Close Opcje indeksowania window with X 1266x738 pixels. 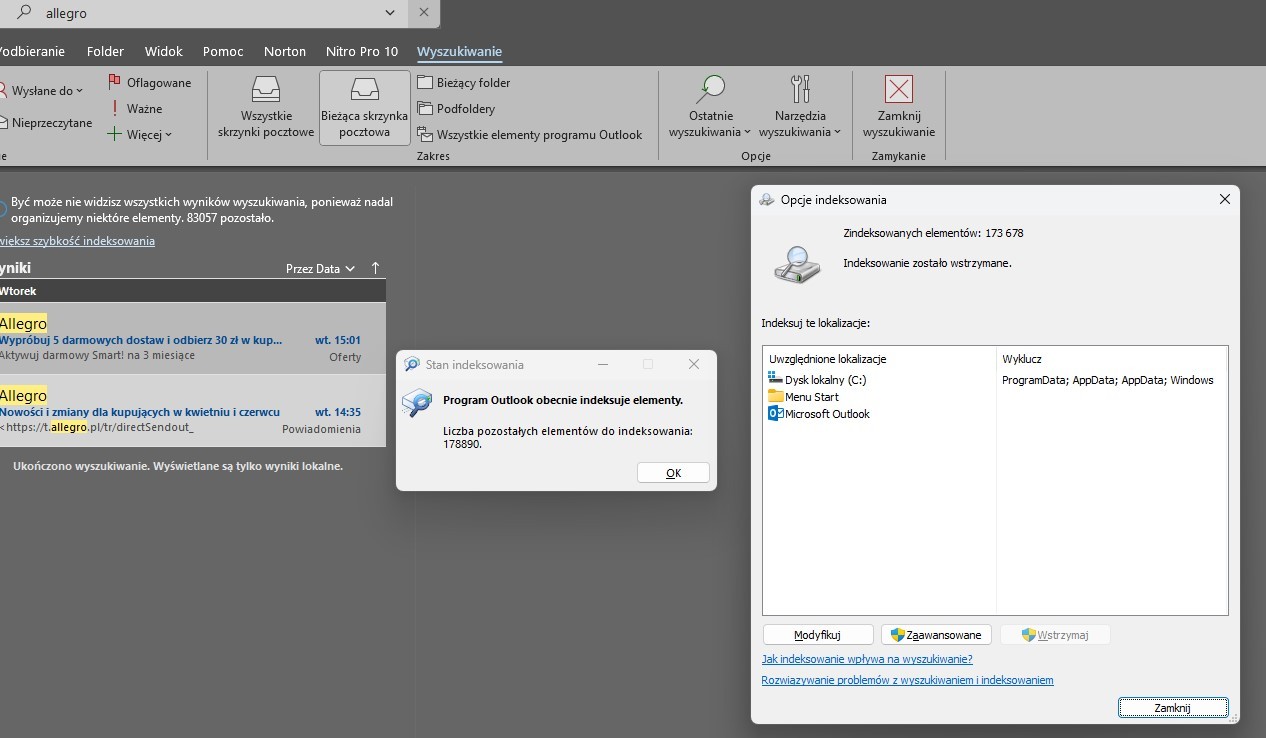pos(1225,199)
